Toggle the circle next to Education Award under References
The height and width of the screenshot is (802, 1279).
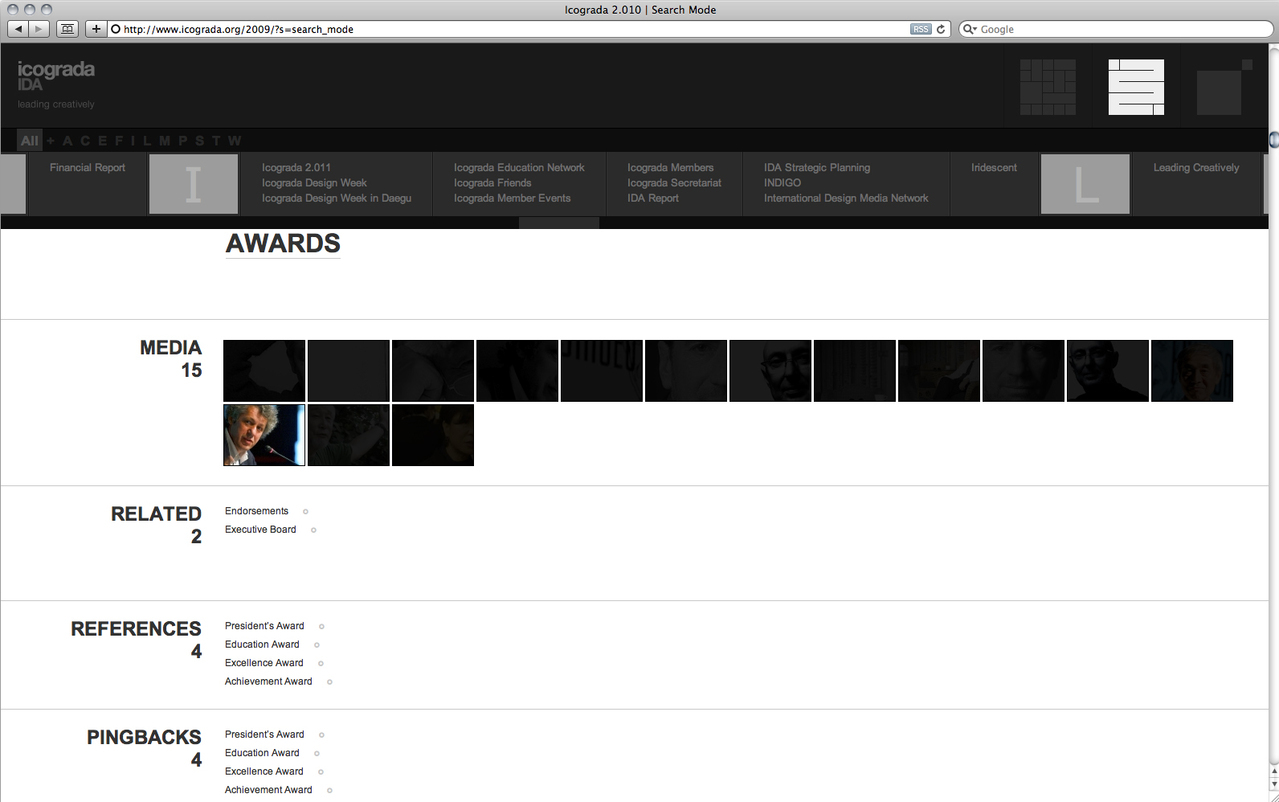coord(316,645)
